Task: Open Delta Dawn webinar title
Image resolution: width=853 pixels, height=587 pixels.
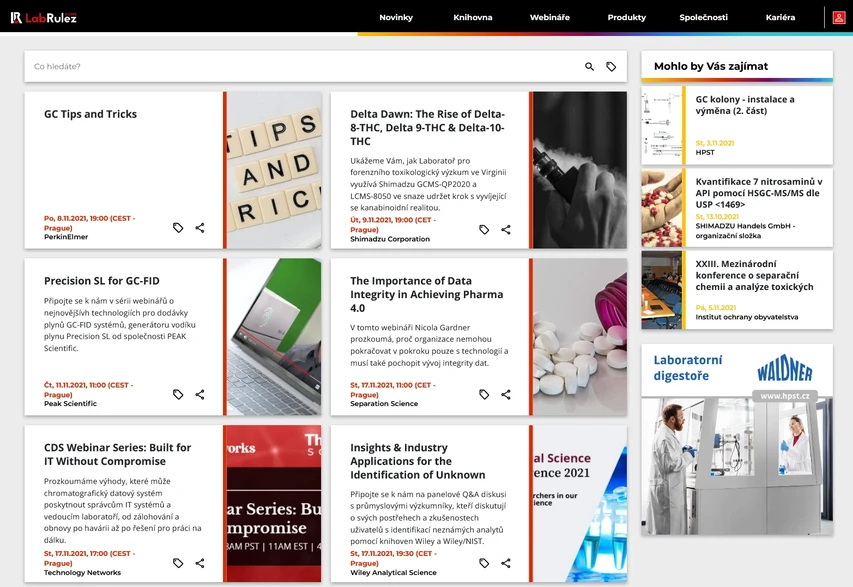Action: coord(428,127)
